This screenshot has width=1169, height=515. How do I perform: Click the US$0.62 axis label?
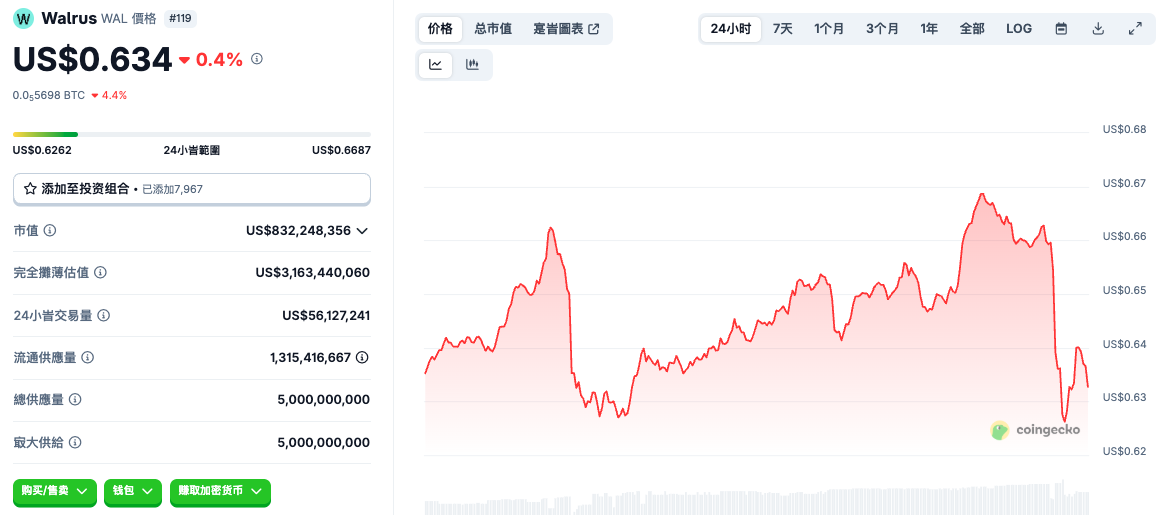pyautogui.click(x=1124, y=451)
